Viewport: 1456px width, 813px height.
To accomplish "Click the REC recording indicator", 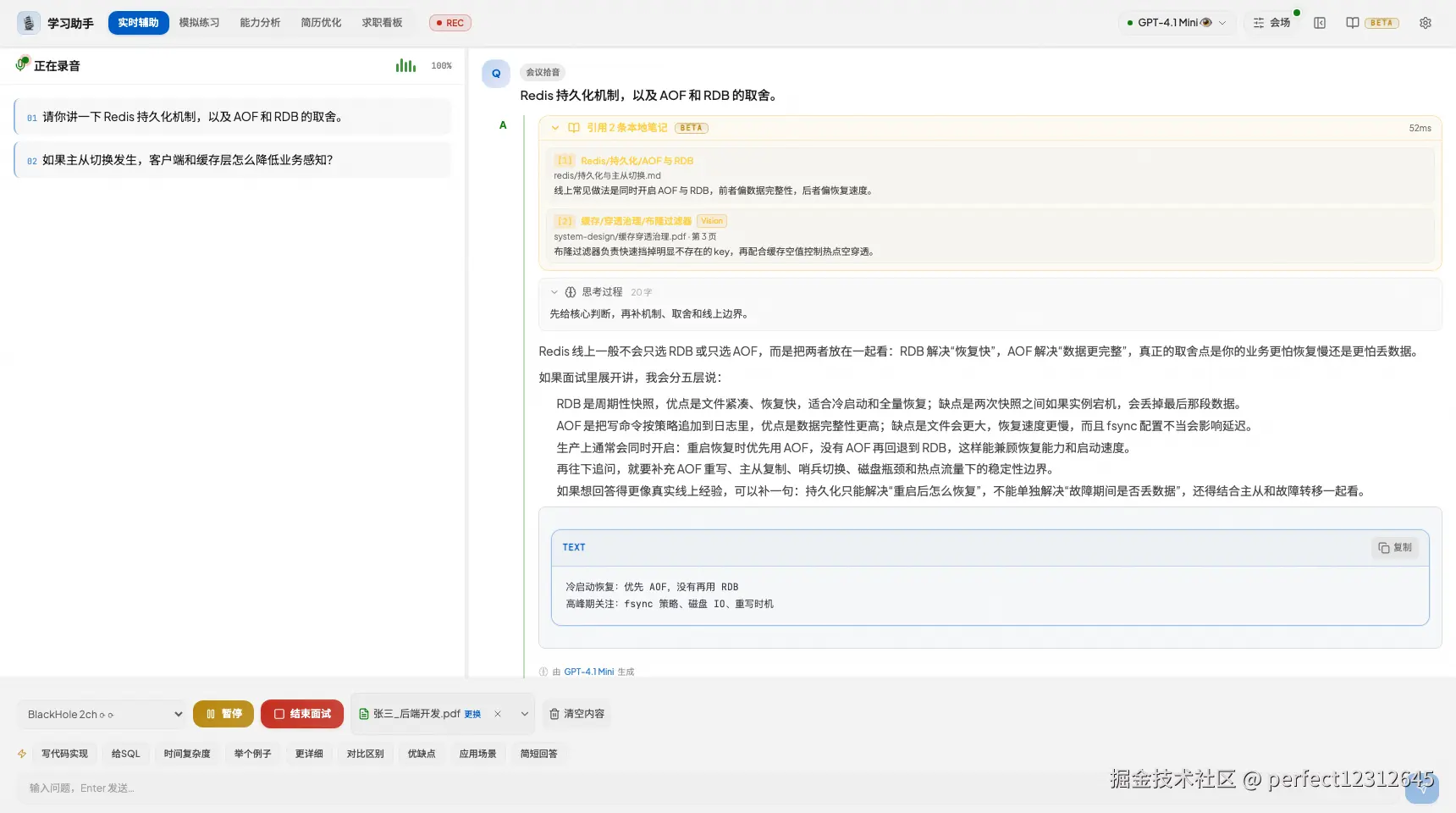I will click(x=450, y=23).
